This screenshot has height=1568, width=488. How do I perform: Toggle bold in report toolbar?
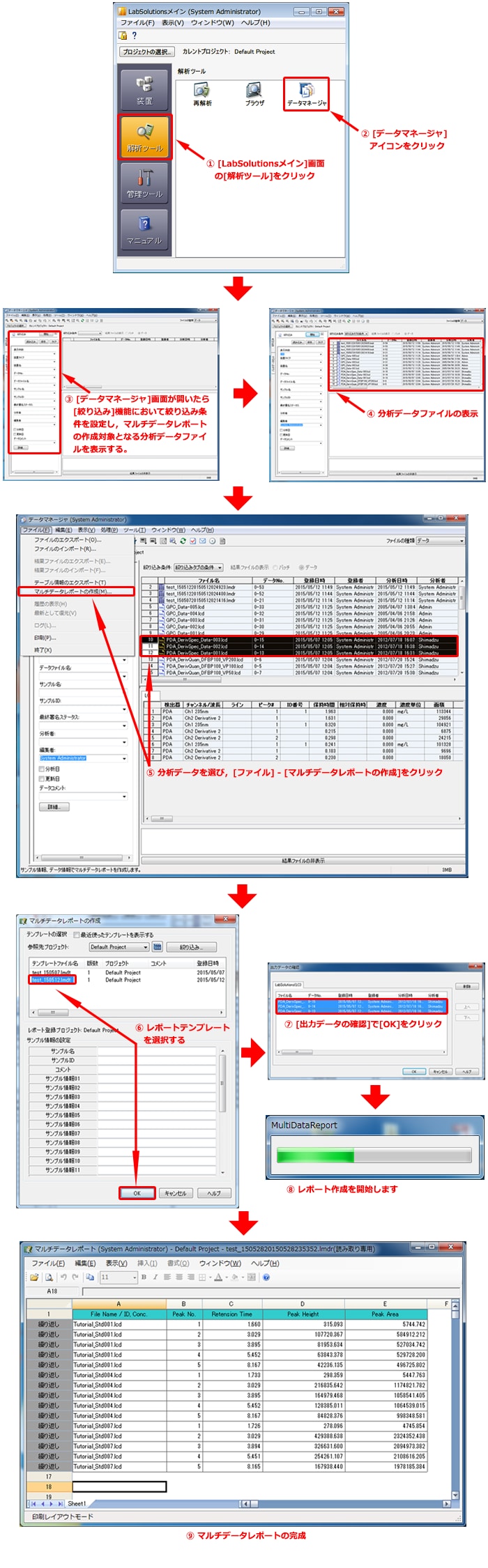pos(144,1277)
